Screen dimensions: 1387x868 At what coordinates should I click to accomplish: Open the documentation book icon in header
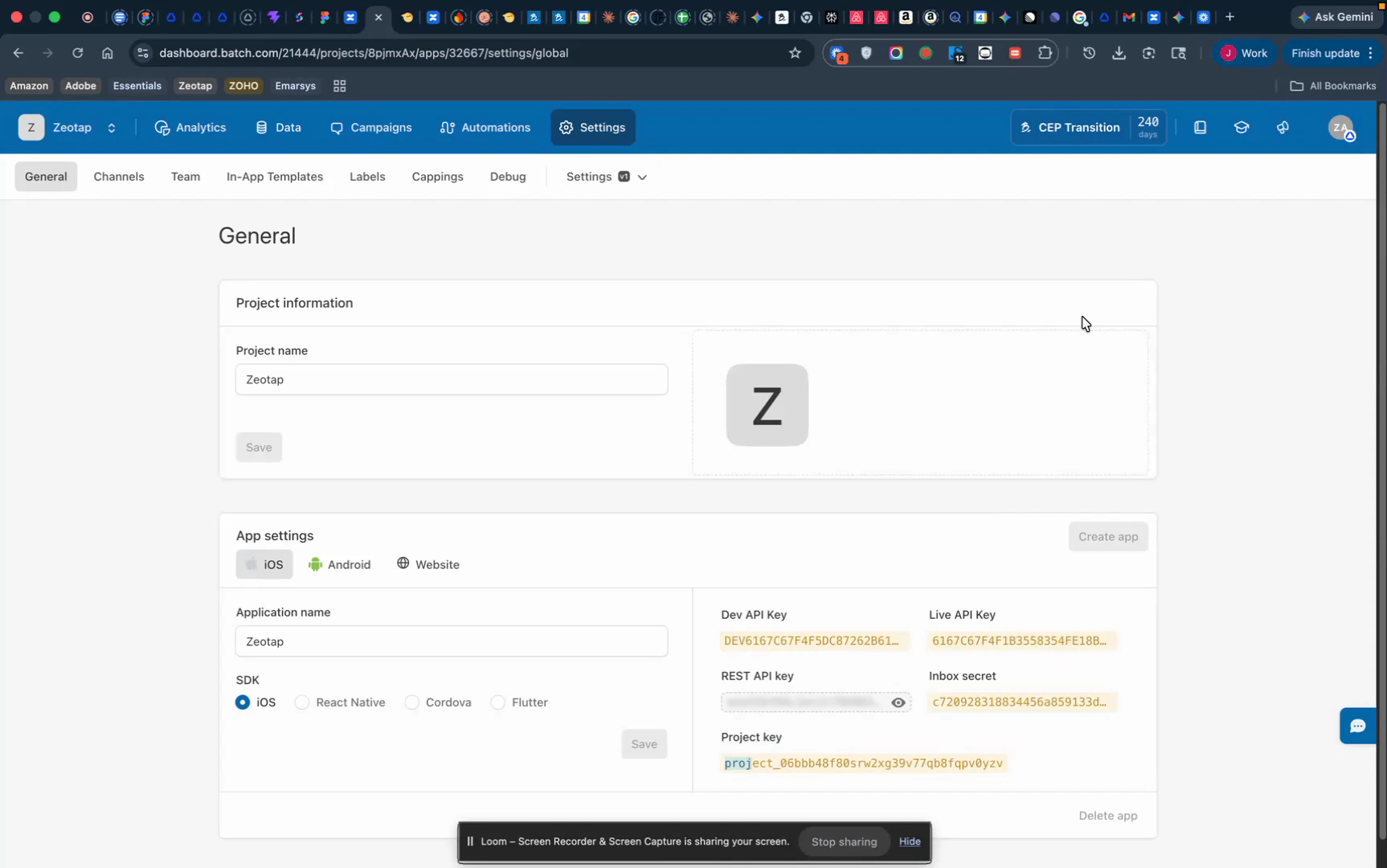click(x=1200, y=127)
